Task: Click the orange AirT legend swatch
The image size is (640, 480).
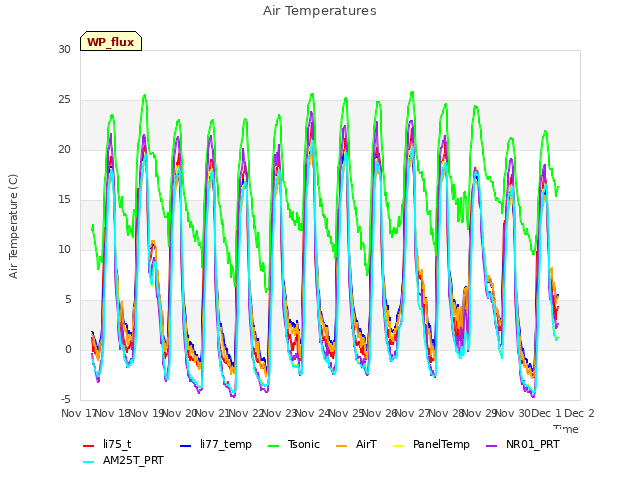Action: click(342, 446)
